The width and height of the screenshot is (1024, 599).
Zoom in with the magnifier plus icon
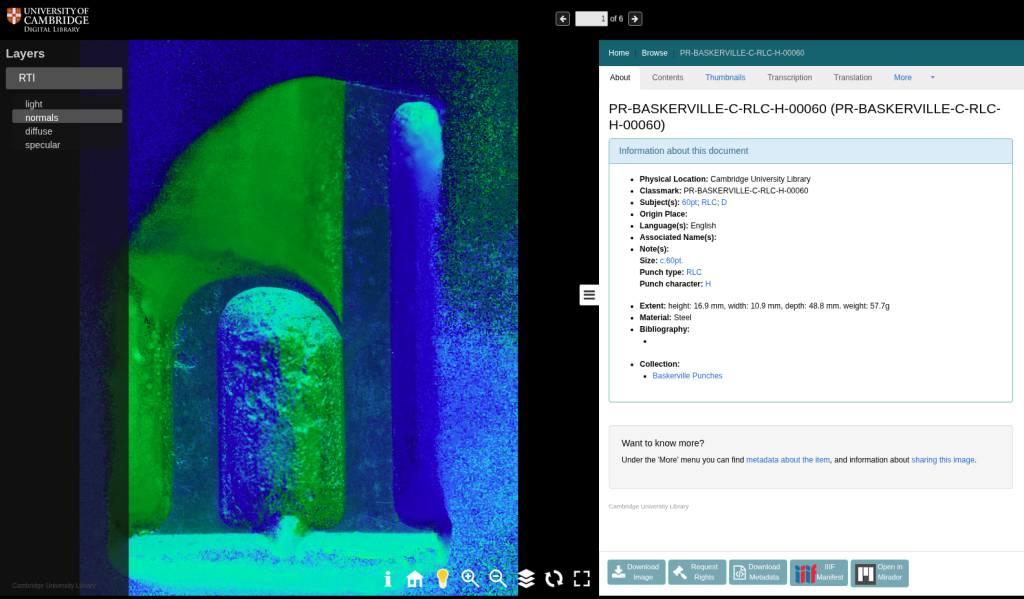tap(470, 579)
